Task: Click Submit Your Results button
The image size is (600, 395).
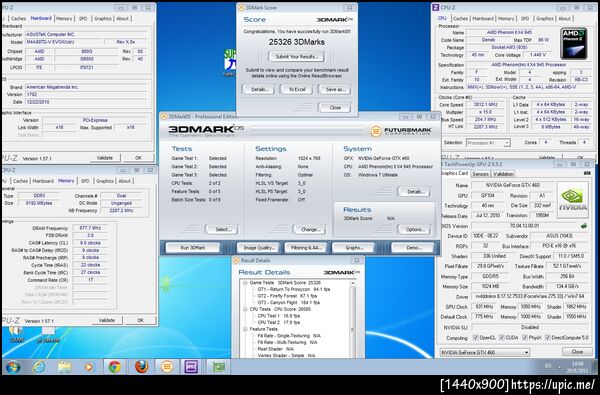Action: [297, 57]
